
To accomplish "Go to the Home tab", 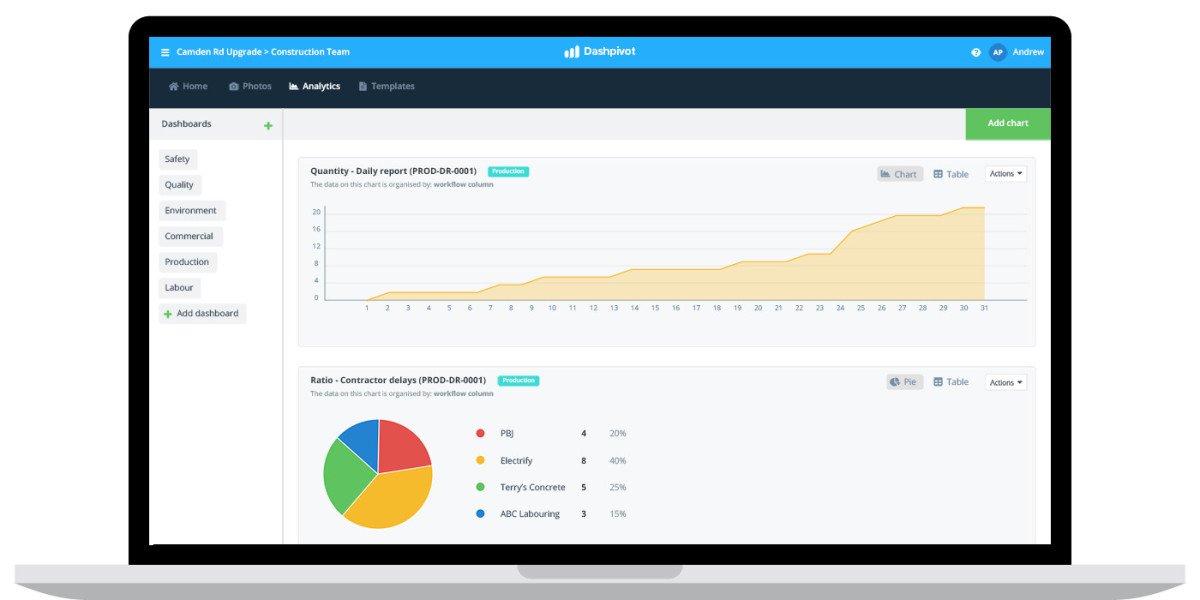I will coord(188,86).
